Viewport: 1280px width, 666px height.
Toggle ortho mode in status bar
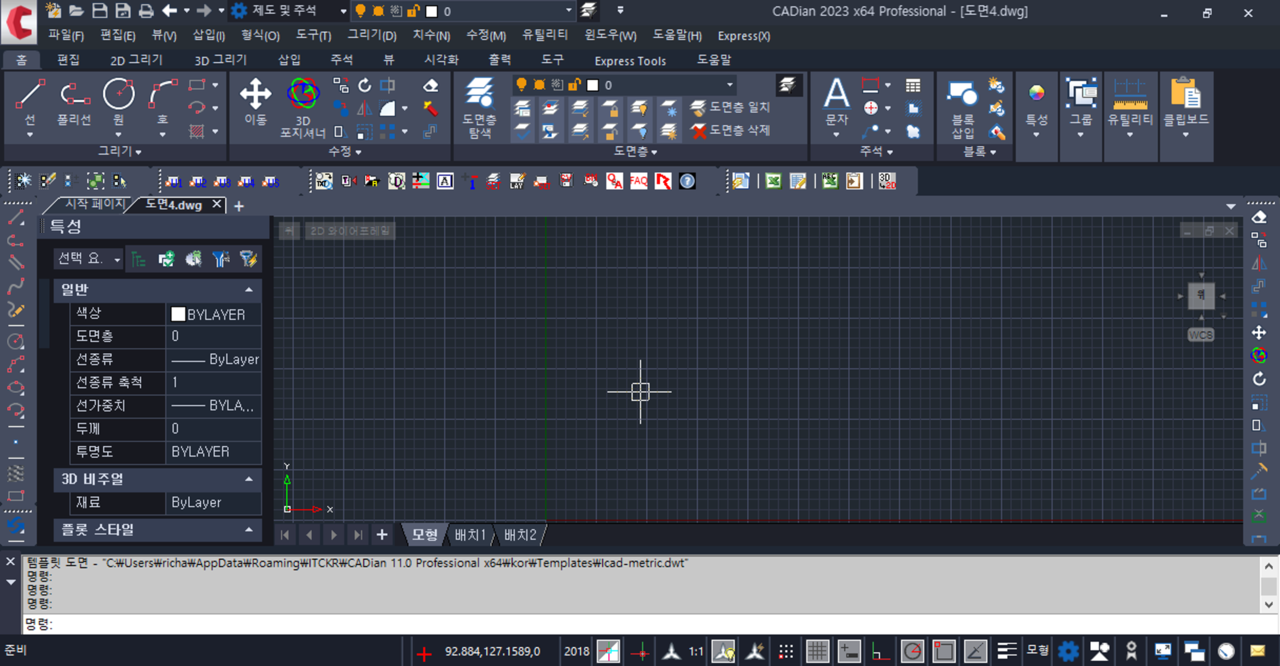point(880,651)
